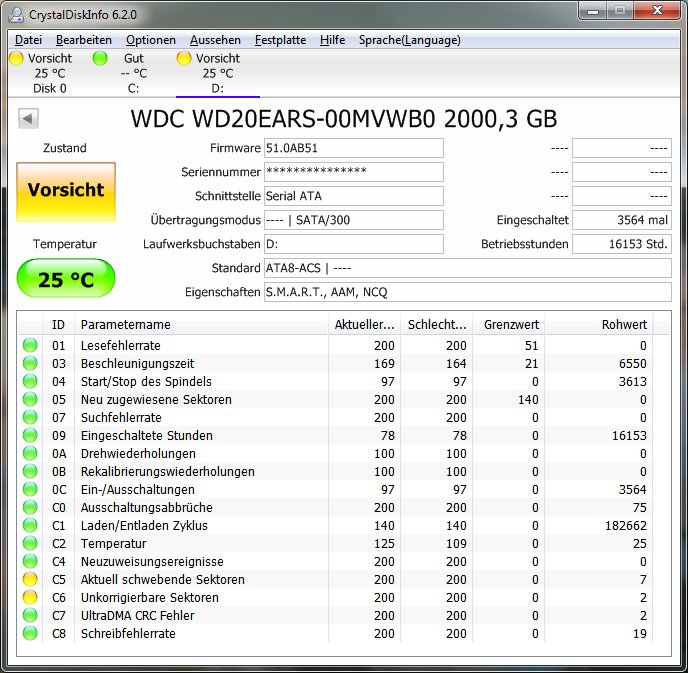This screenshot has height=673, width=688.
Task: Click the Aktueller column header
Action: tap(365, 325)
